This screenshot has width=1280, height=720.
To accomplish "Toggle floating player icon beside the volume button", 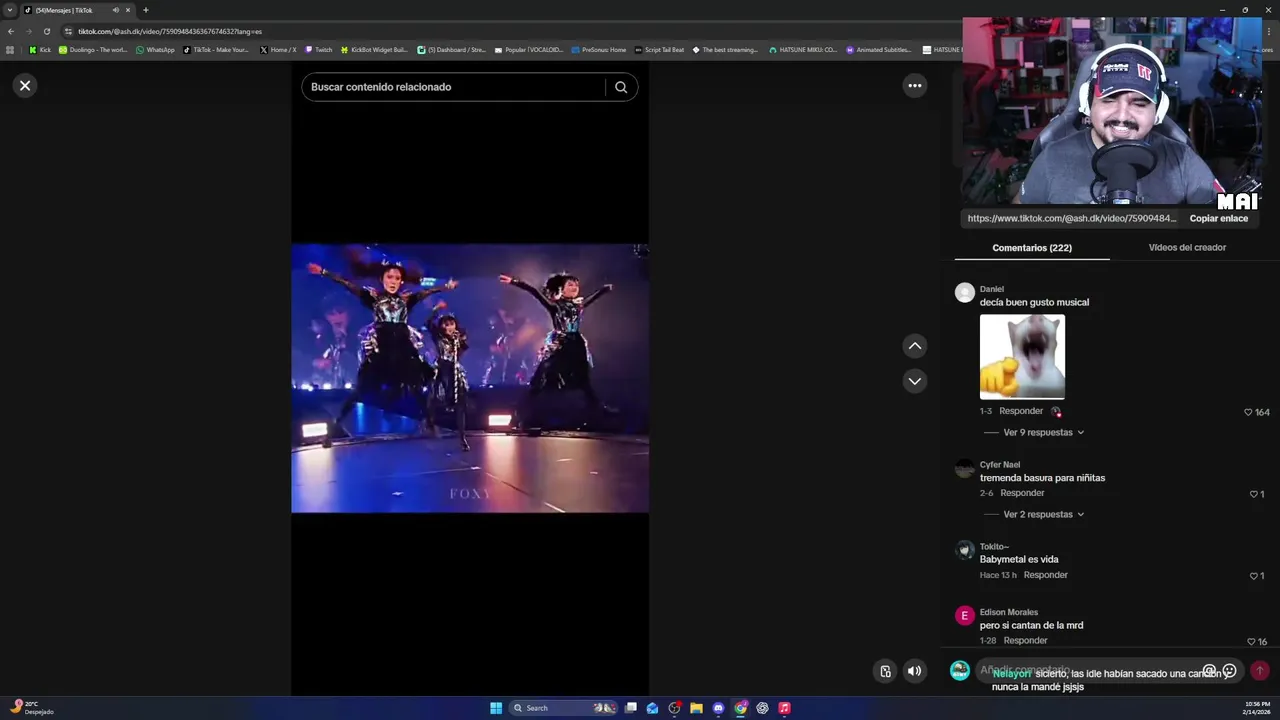I will (x=885, y=671).
